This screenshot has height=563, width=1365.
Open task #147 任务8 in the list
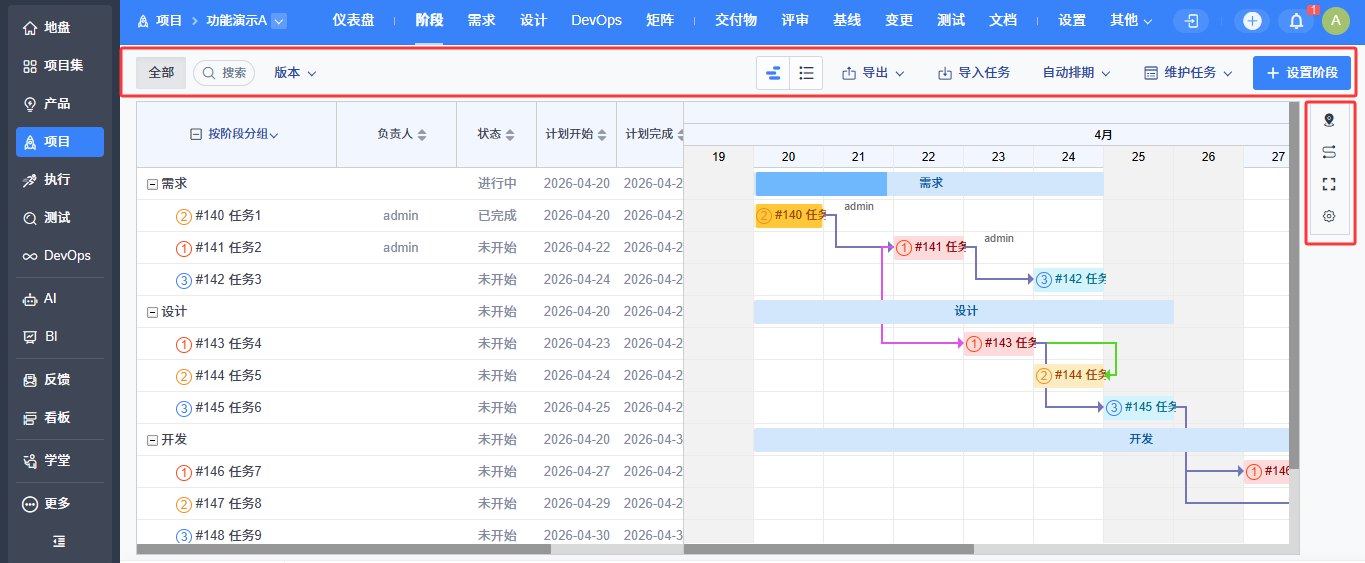click(x=228, y=504)
